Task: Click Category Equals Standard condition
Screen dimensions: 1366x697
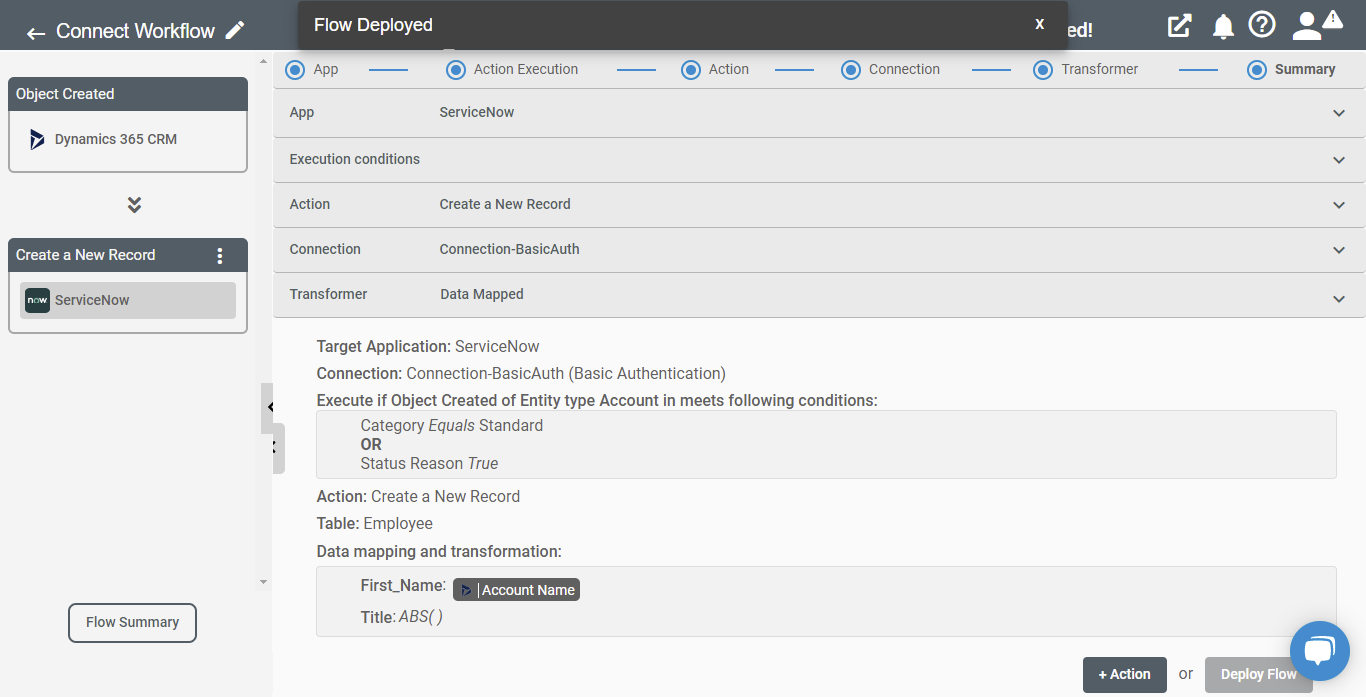Action: pyautogui.click(x=452, y=425)
